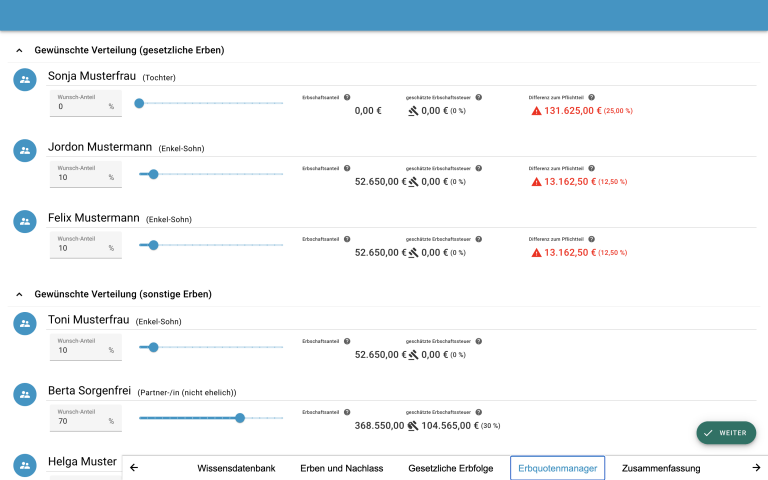Collapse the 'gesetzliche Erben' section
768x480 pixels.
click(19, 50)
